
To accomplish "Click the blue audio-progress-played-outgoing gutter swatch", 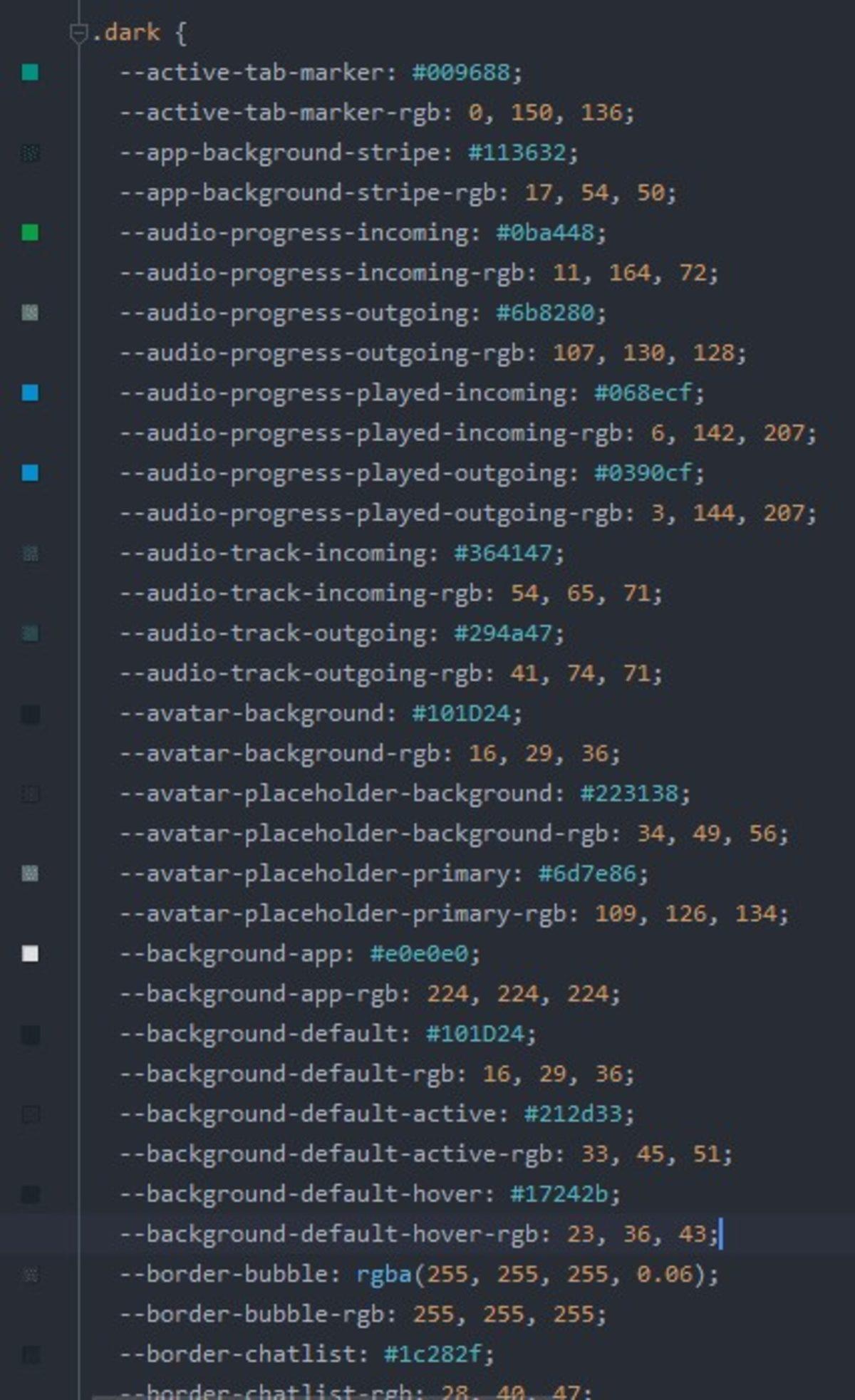I will click(30, 473).
